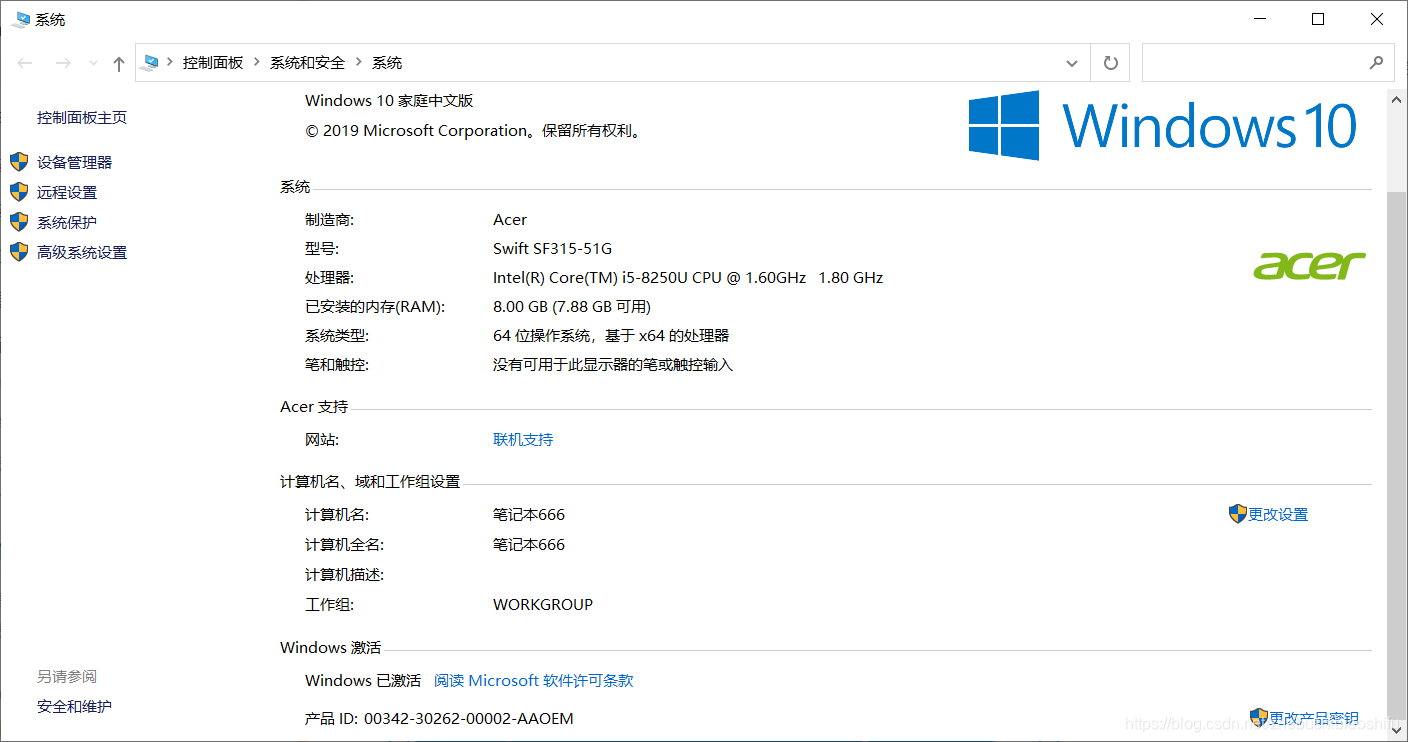Click Windows 已激活 status text
1408x742 pixels.
coord(363,680)
